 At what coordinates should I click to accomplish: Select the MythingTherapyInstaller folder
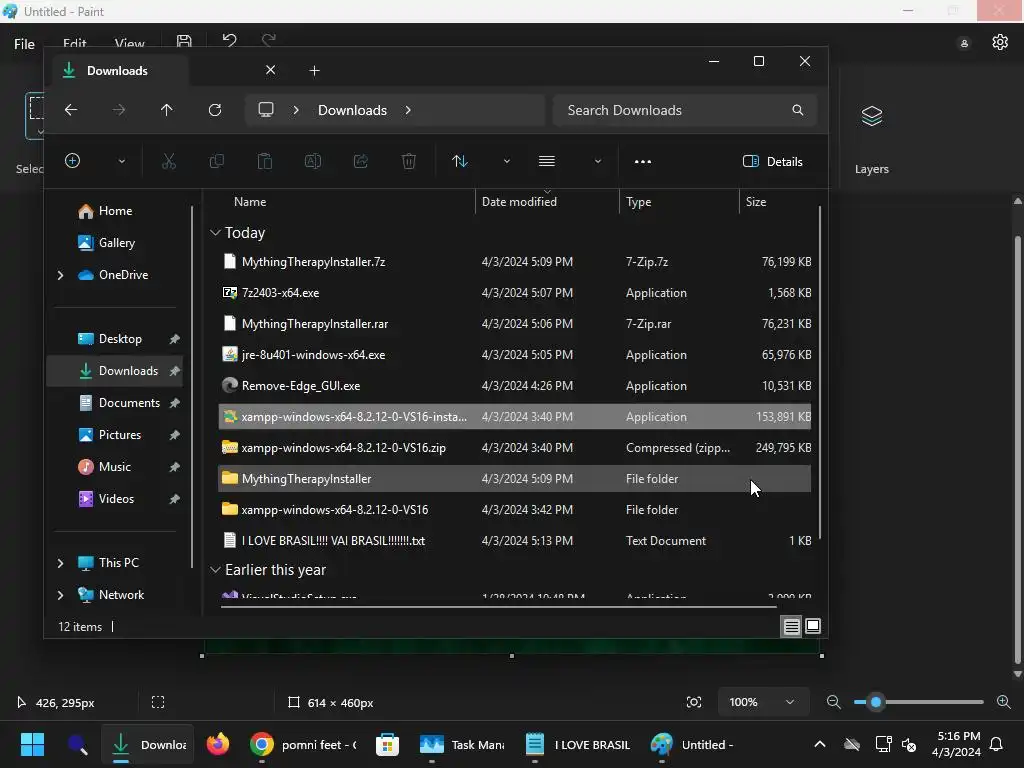[515, 479]
